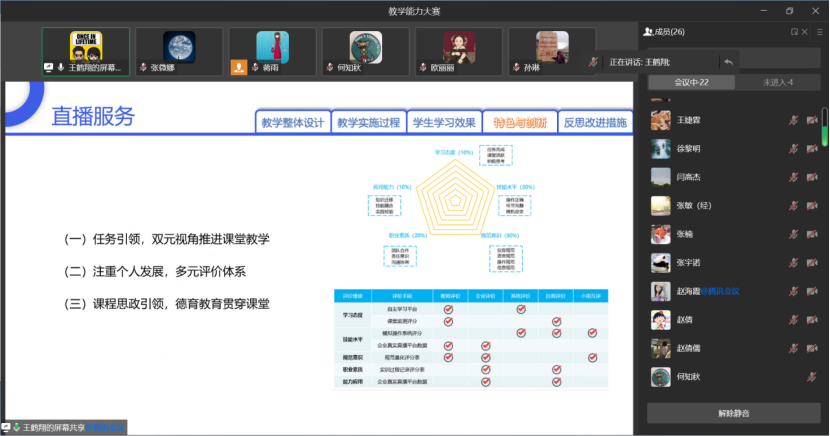The image size is (830, 436).
Task: Click the orange host badge on 蒋雨's tile
Action: click(239, 68)
